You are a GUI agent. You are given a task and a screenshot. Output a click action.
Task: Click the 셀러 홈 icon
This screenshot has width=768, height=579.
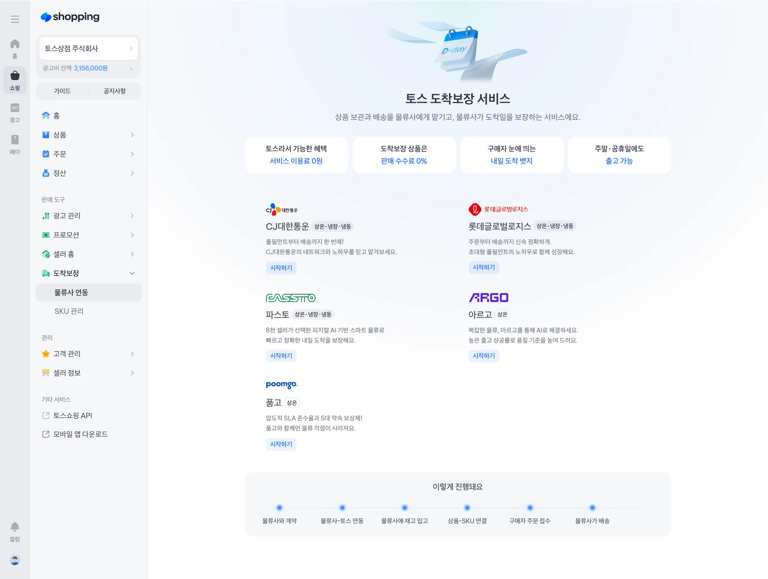point(46,254)
